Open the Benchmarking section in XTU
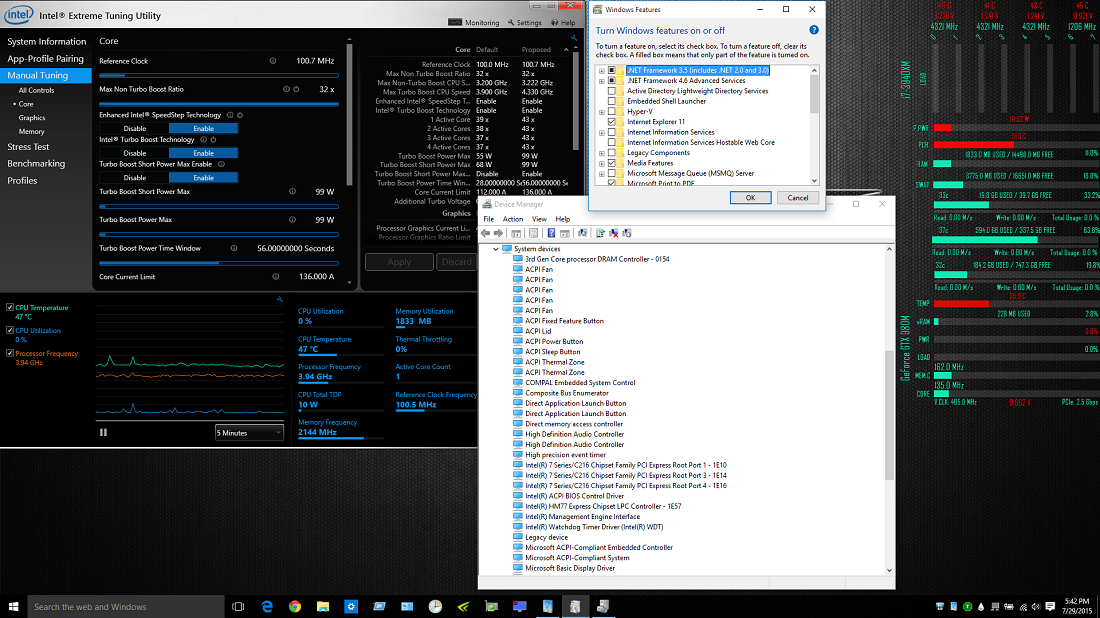 tap(36, 163)
